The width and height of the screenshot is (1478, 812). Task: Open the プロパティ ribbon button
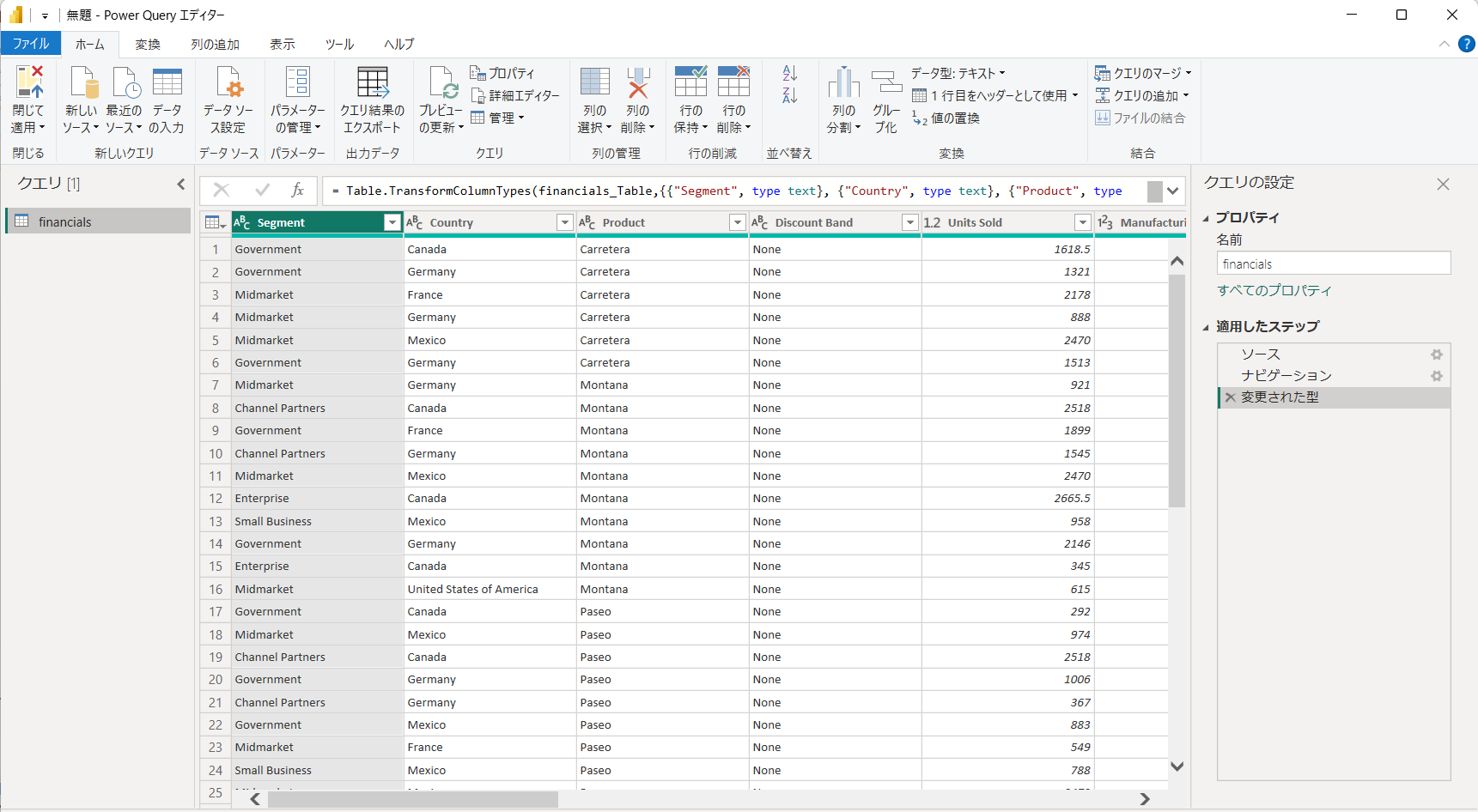coord(502,73)
